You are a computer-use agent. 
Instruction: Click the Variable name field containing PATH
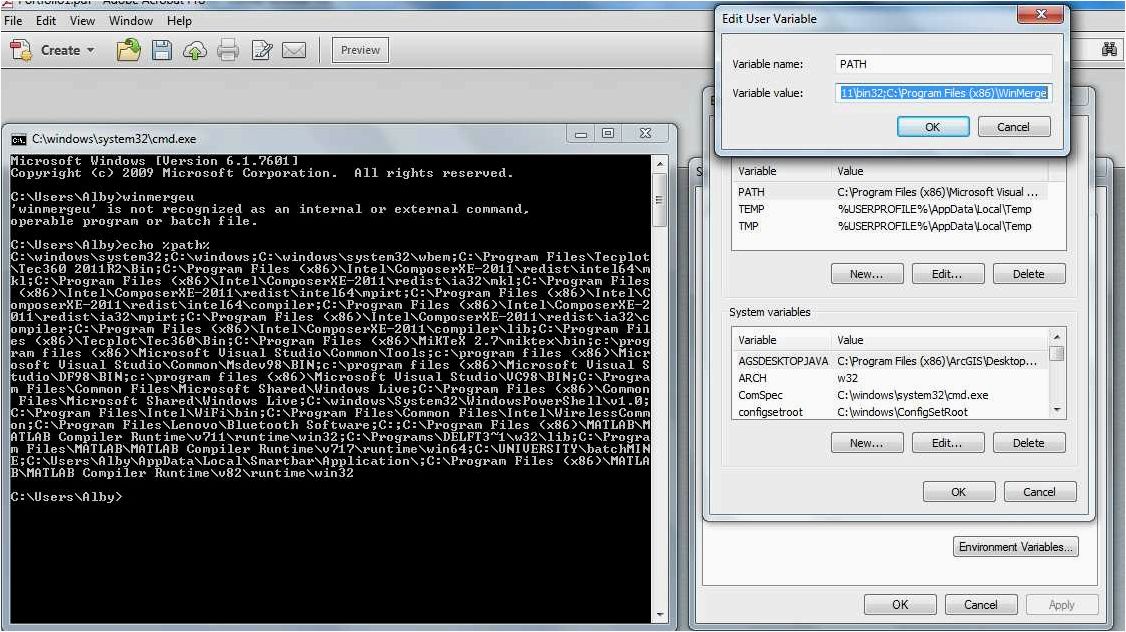[x=944, y=64]
